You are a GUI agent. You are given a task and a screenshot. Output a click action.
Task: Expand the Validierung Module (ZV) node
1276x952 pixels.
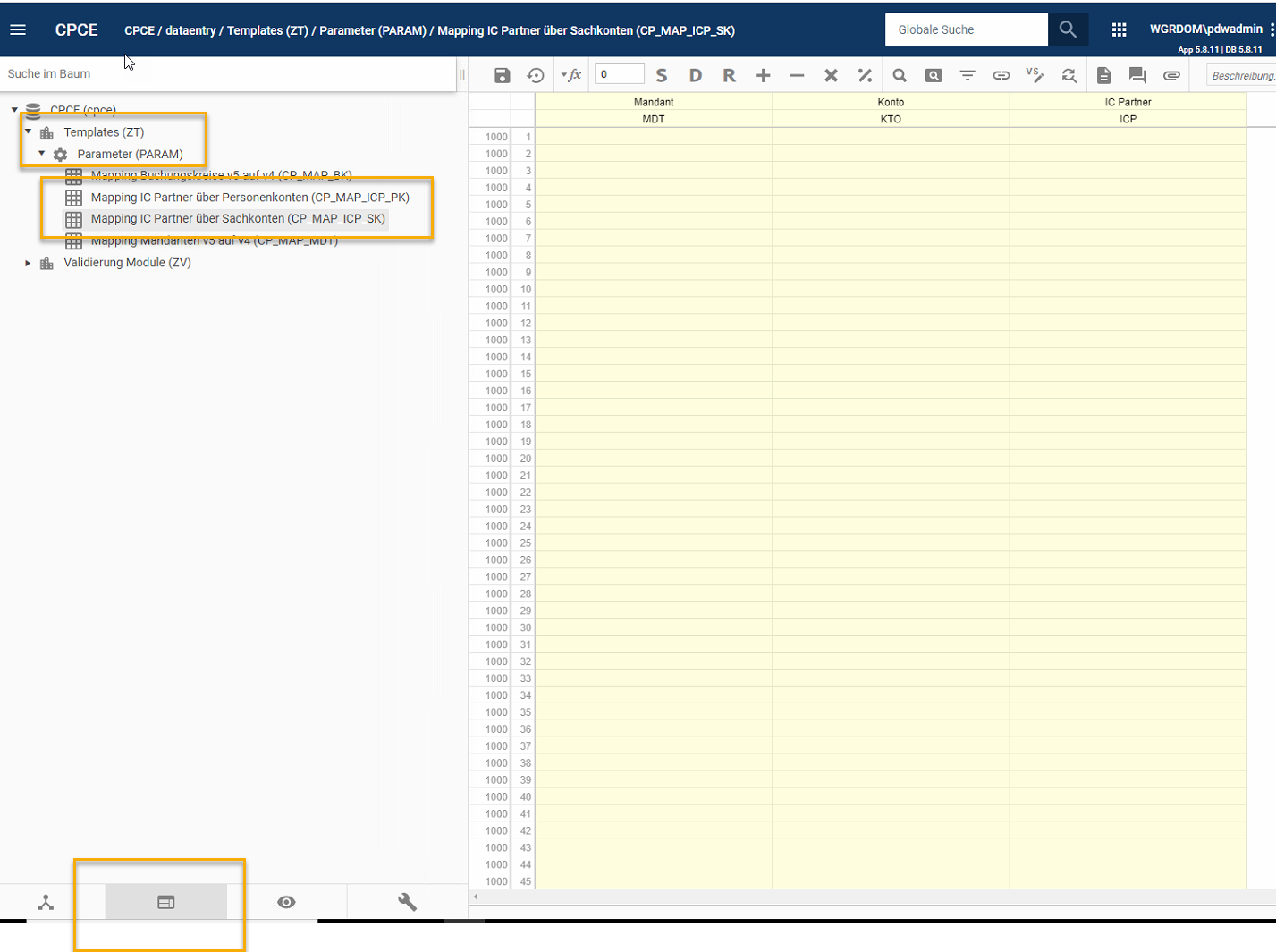click(x=29, y=263)
